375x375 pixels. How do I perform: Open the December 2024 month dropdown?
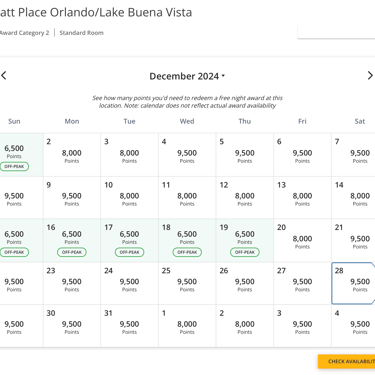tap(187, 76)
